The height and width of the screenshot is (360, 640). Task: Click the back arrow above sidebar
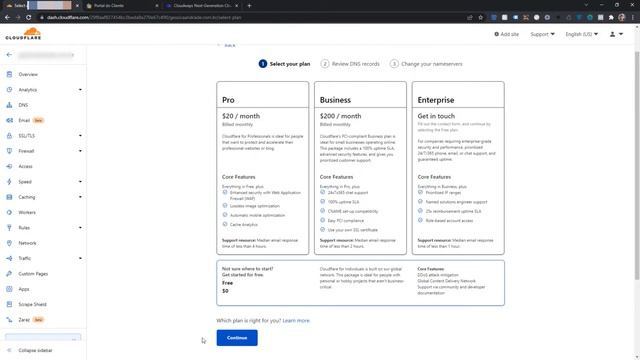tap(9, 55)
